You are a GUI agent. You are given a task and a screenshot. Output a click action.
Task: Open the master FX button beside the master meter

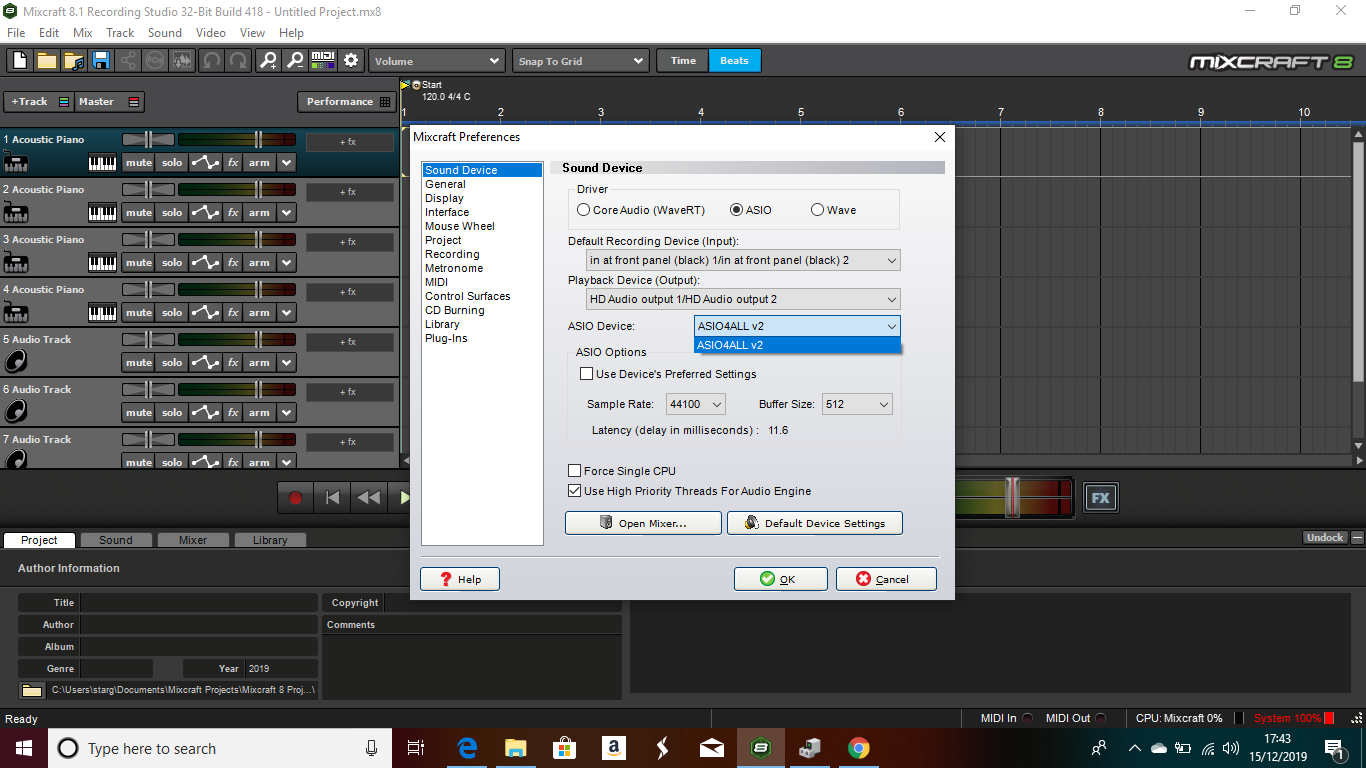pos(1100,497)
